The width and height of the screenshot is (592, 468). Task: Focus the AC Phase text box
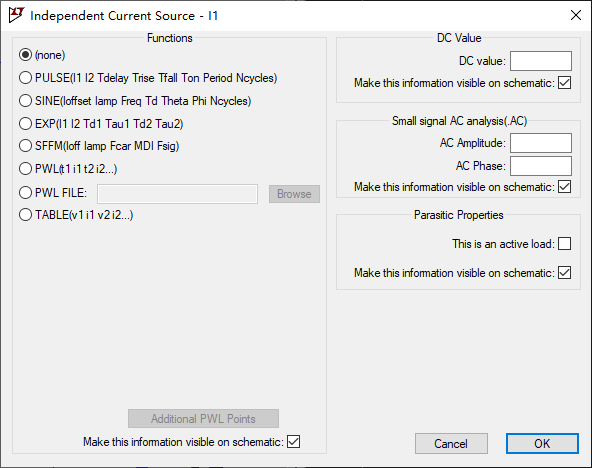(541, 166)
